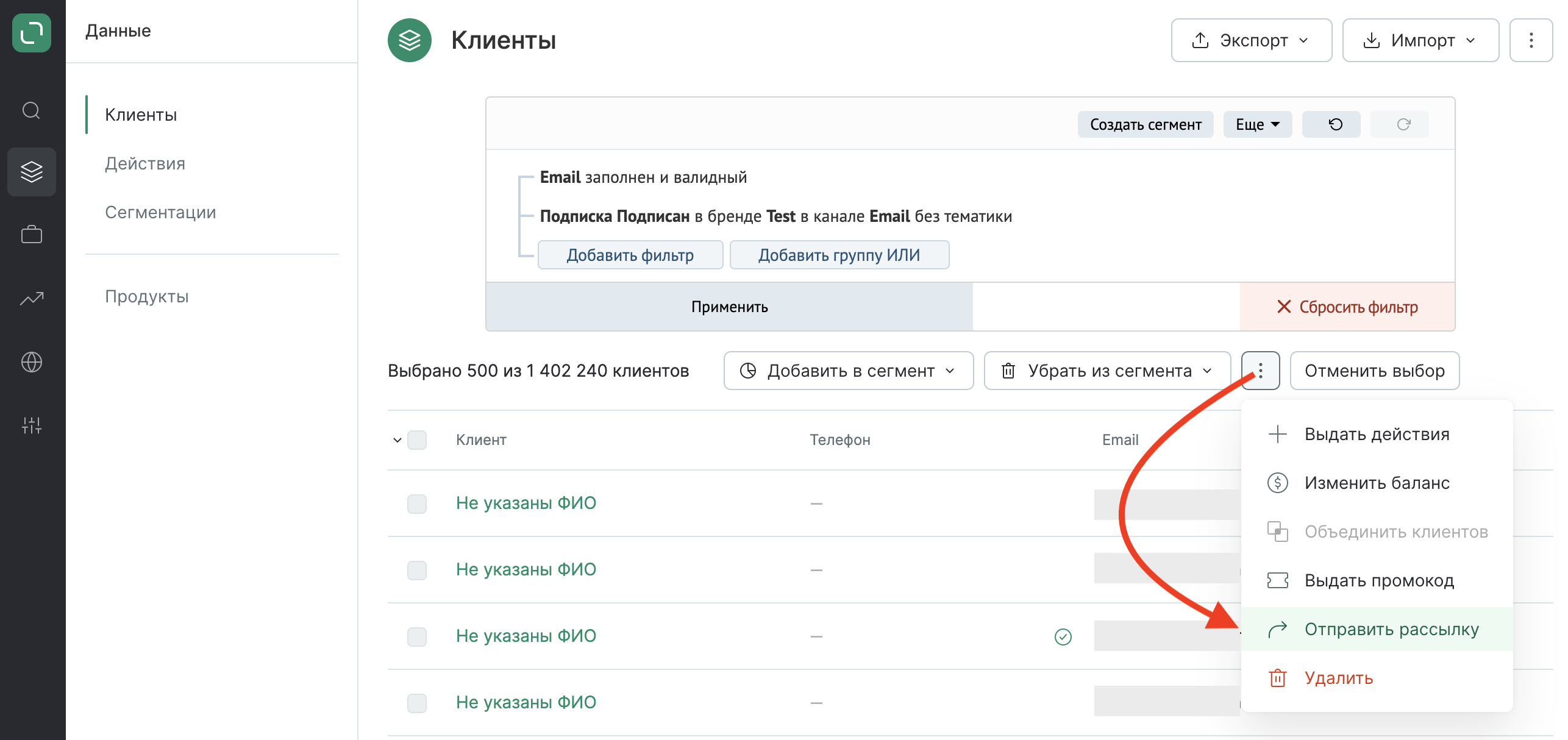This screenshot has width=1568, height=740.
Task: Click the Клиент column header
Action: coord(481,439)
